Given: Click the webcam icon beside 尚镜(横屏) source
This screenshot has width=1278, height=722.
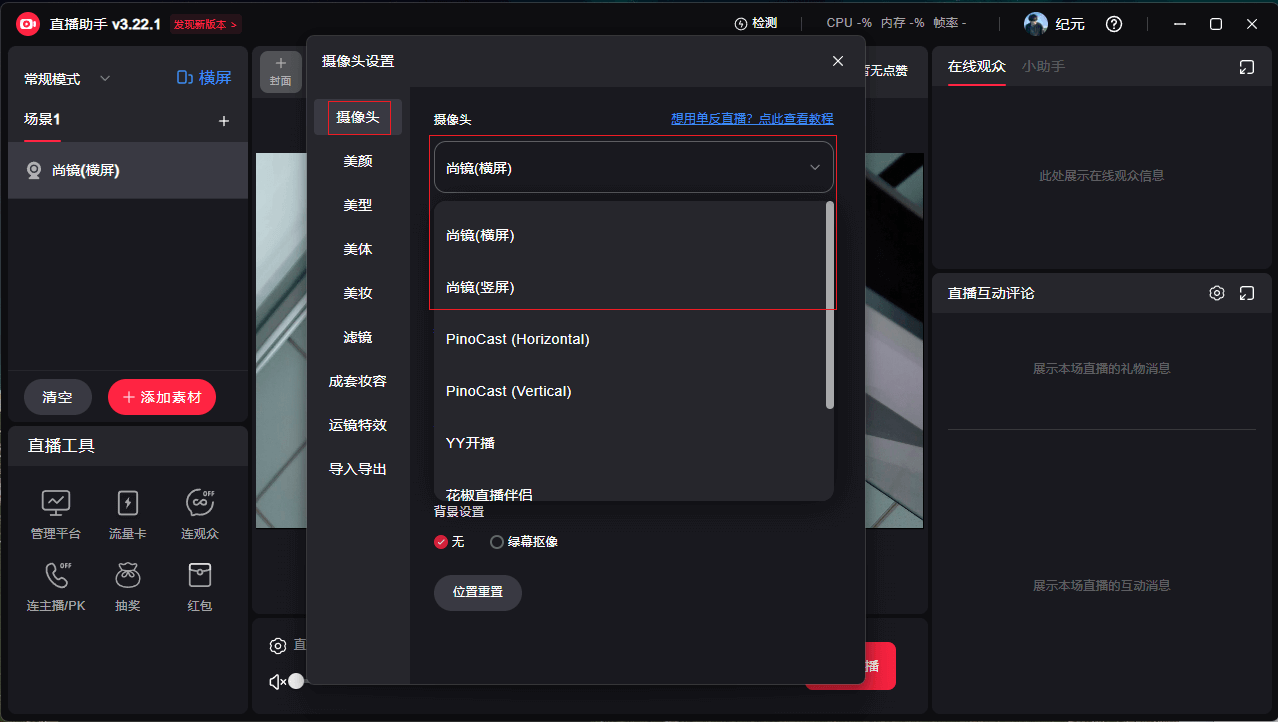Looking at the screenshot, I should (x=34, y=171).
